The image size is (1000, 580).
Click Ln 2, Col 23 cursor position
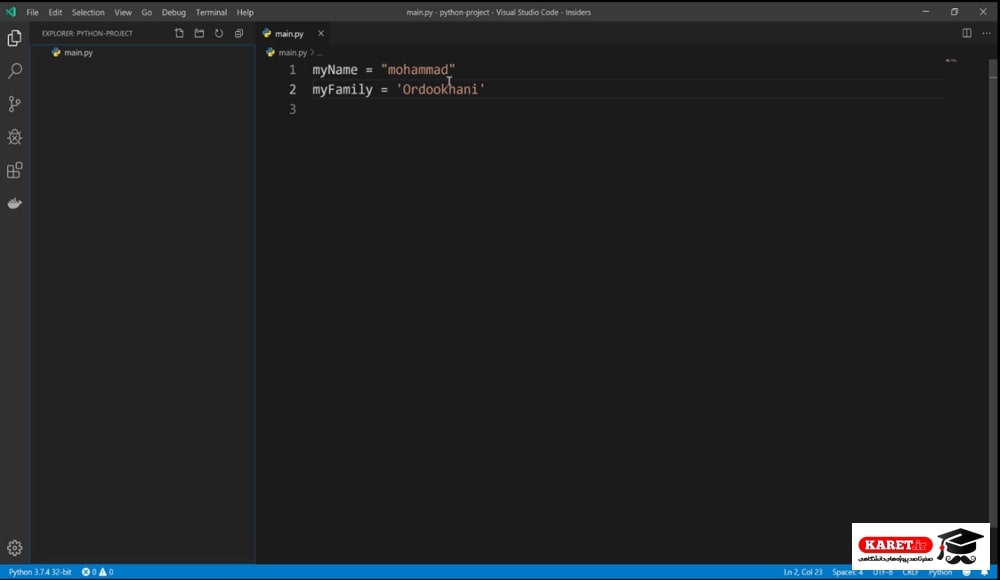803,572
